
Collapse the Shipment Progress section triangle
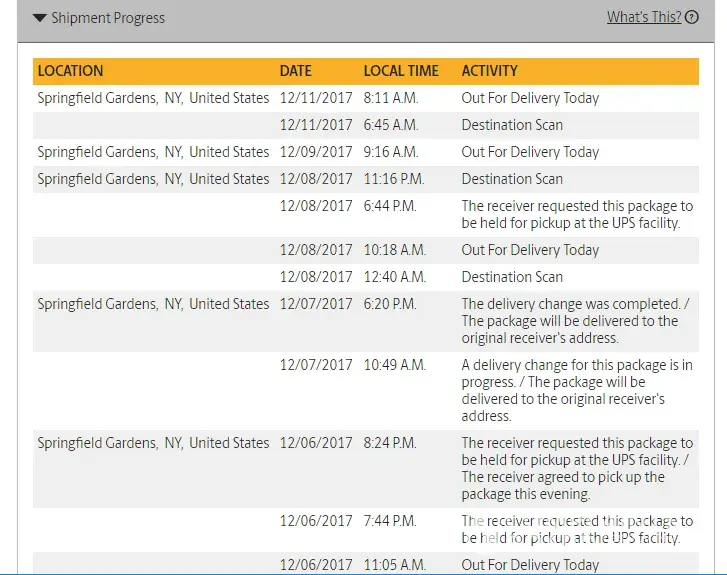click(x=39, y=18)
